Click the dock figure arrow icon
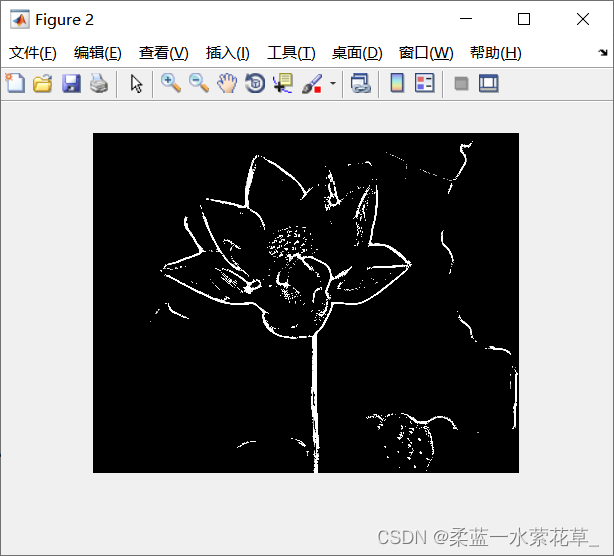The image size is (614, 556). 603,52
